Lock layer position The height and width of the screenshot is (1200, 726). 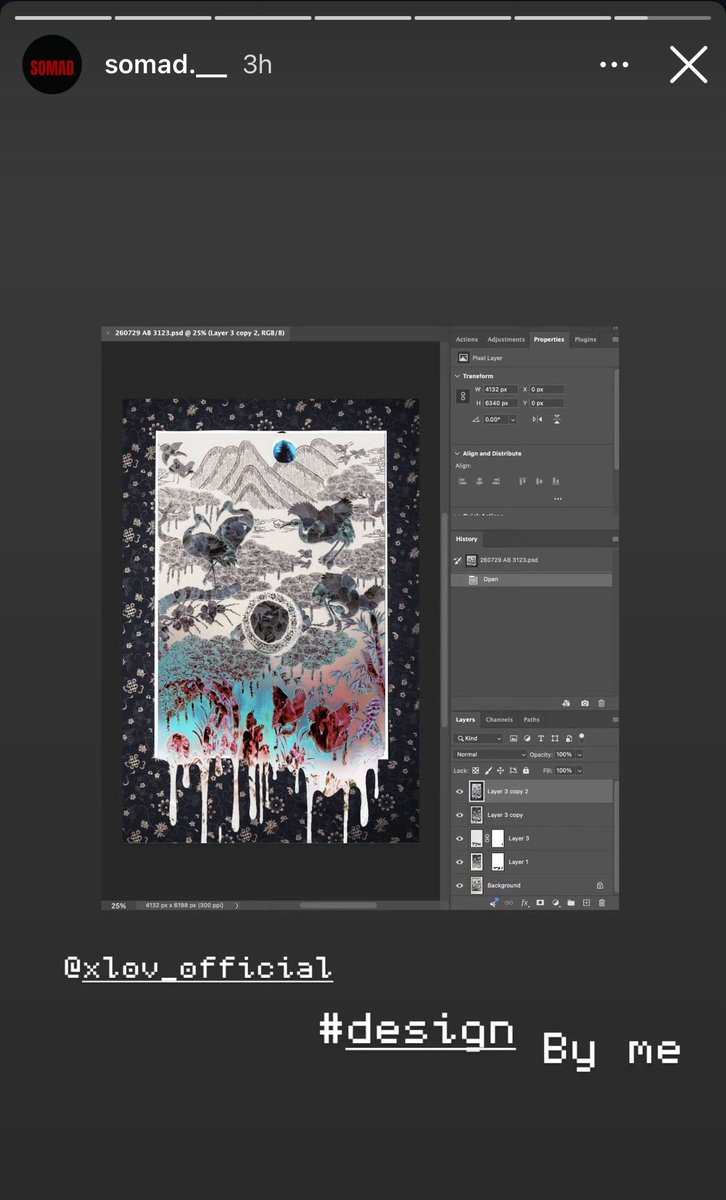pos(500,771)
